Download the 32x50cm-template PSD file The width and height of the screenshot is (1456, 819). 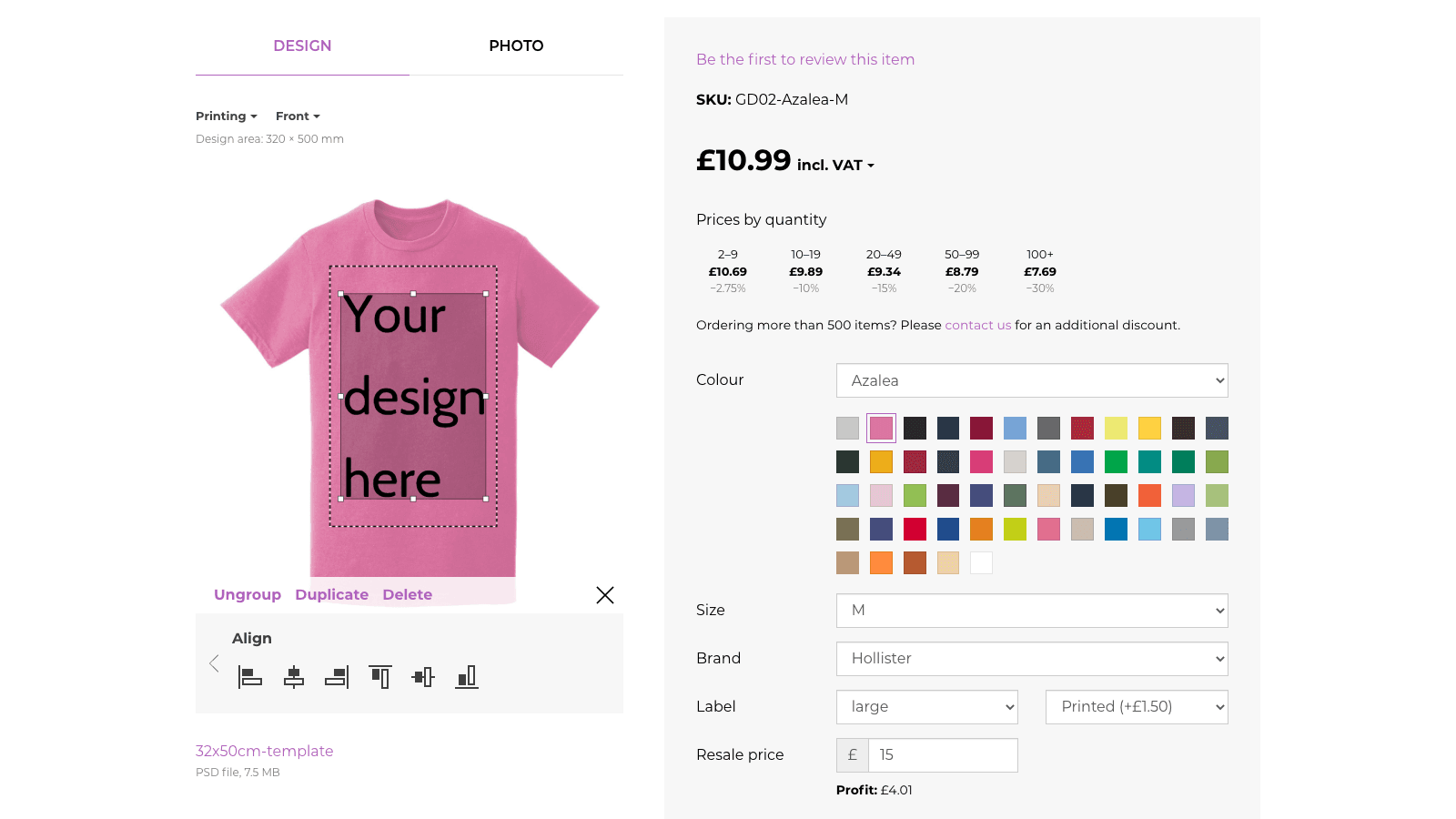click(264, 751)
